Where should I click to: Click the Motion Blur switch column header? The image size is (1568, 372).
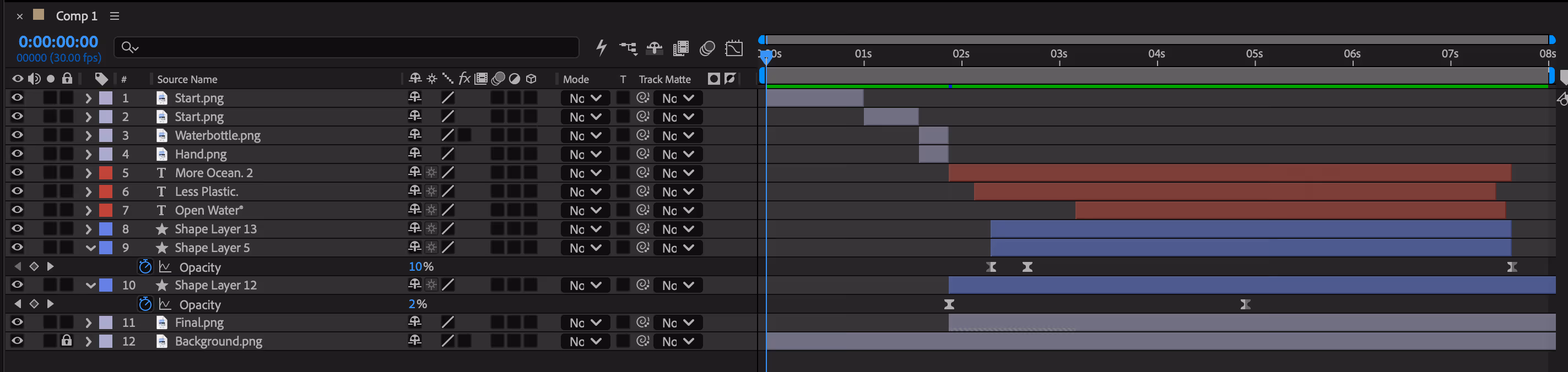pyautogui.click(x=498, y=79)
